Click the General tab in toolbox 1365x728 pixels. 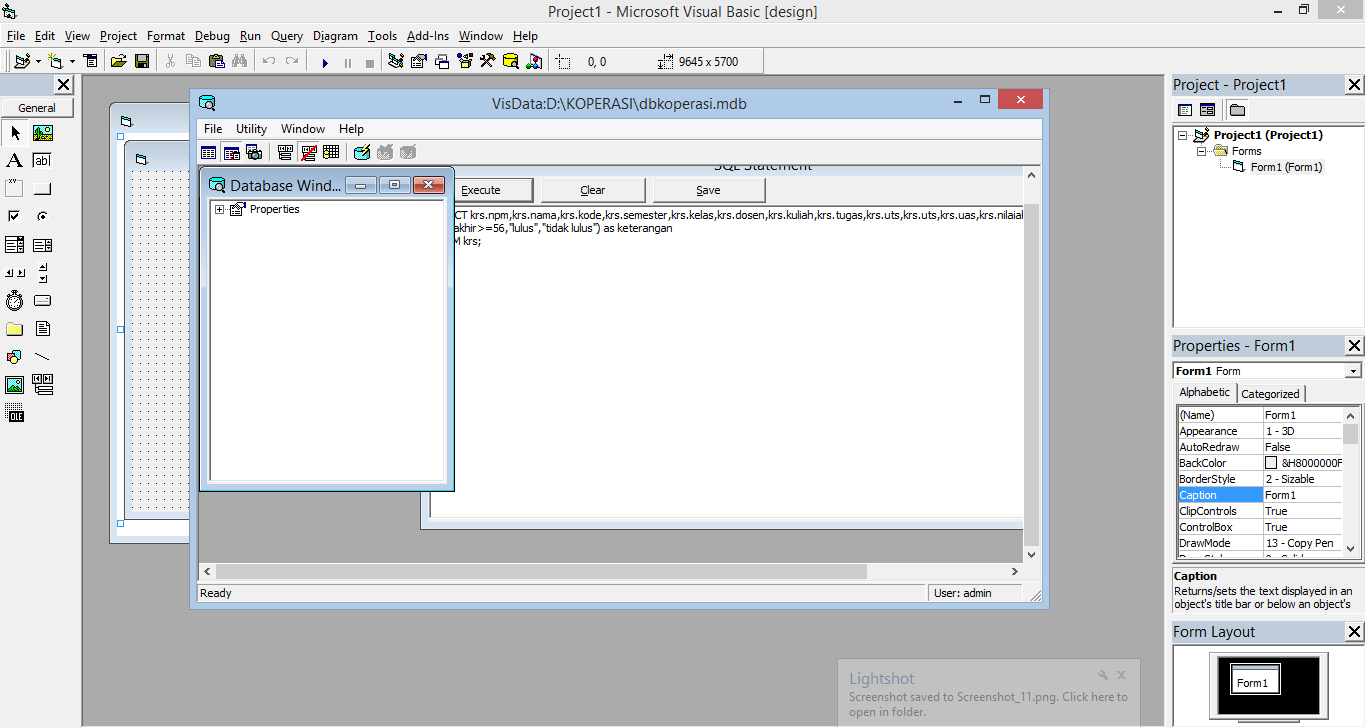37,108
